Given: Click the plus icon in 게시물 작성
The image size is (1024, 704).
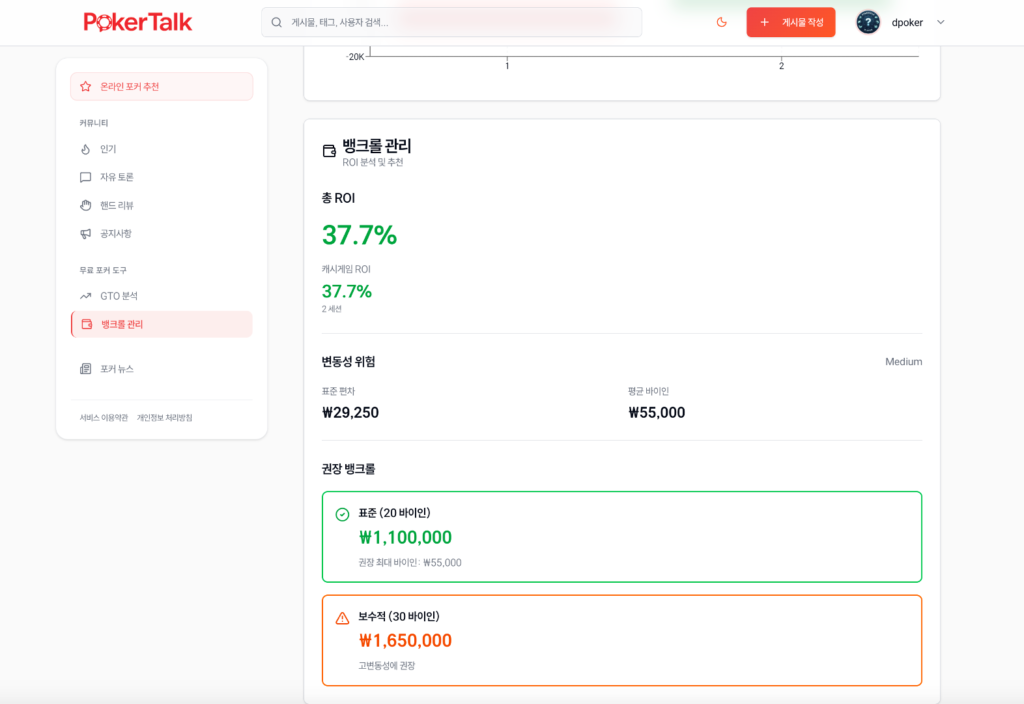Looking at the screenshot, I should point(764,22).
